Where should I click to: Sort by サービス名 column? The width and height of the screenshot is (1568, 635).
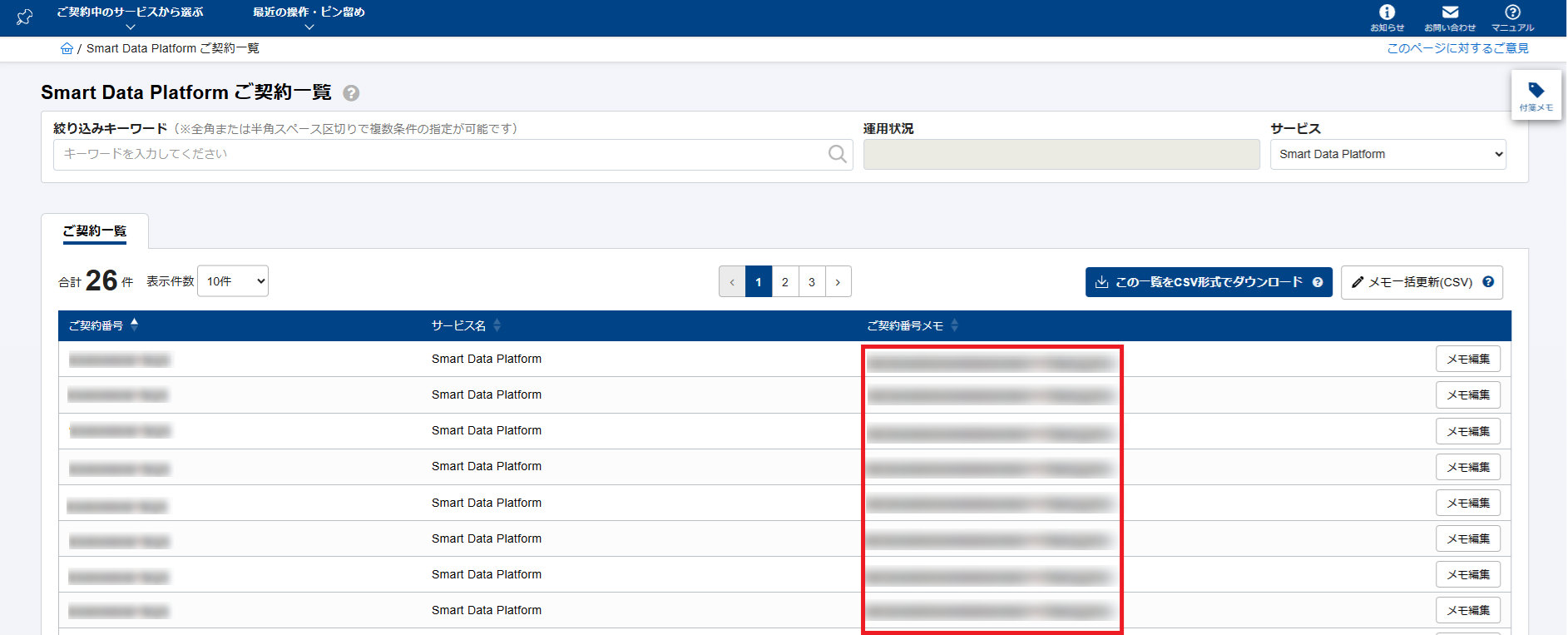click(x=497, y=325)
